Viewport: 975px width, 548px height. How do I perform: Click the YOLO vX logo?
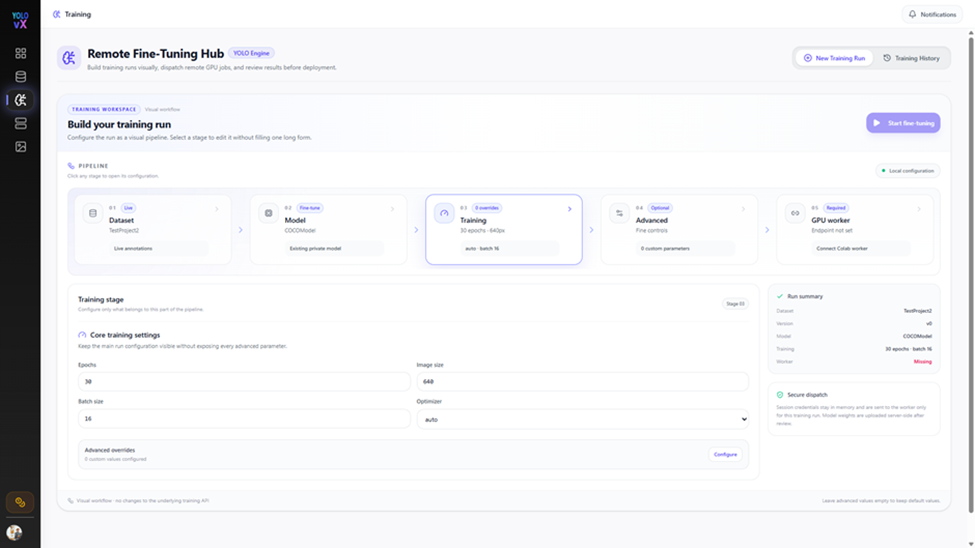pos(20,20)
